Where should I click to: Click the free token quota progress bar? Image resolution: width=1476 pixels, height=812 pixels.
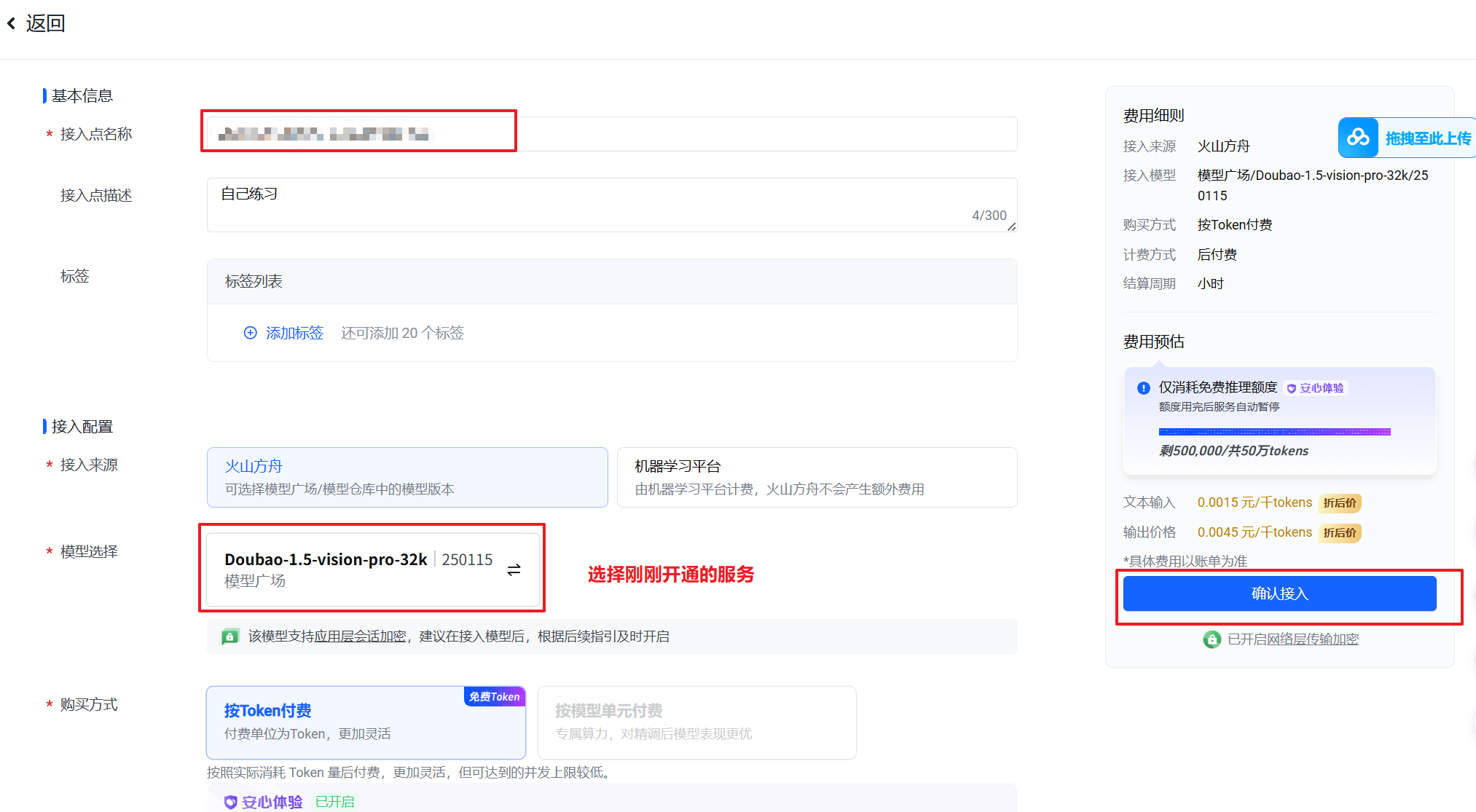[x=1274, y=432]
